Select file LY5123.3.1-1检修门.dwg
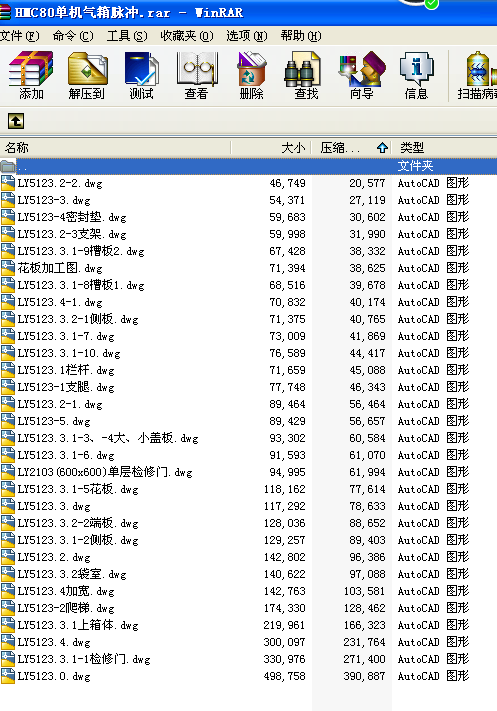Image resolution: width=497 pixels, height=711 pixels. (x=84, y=659)
